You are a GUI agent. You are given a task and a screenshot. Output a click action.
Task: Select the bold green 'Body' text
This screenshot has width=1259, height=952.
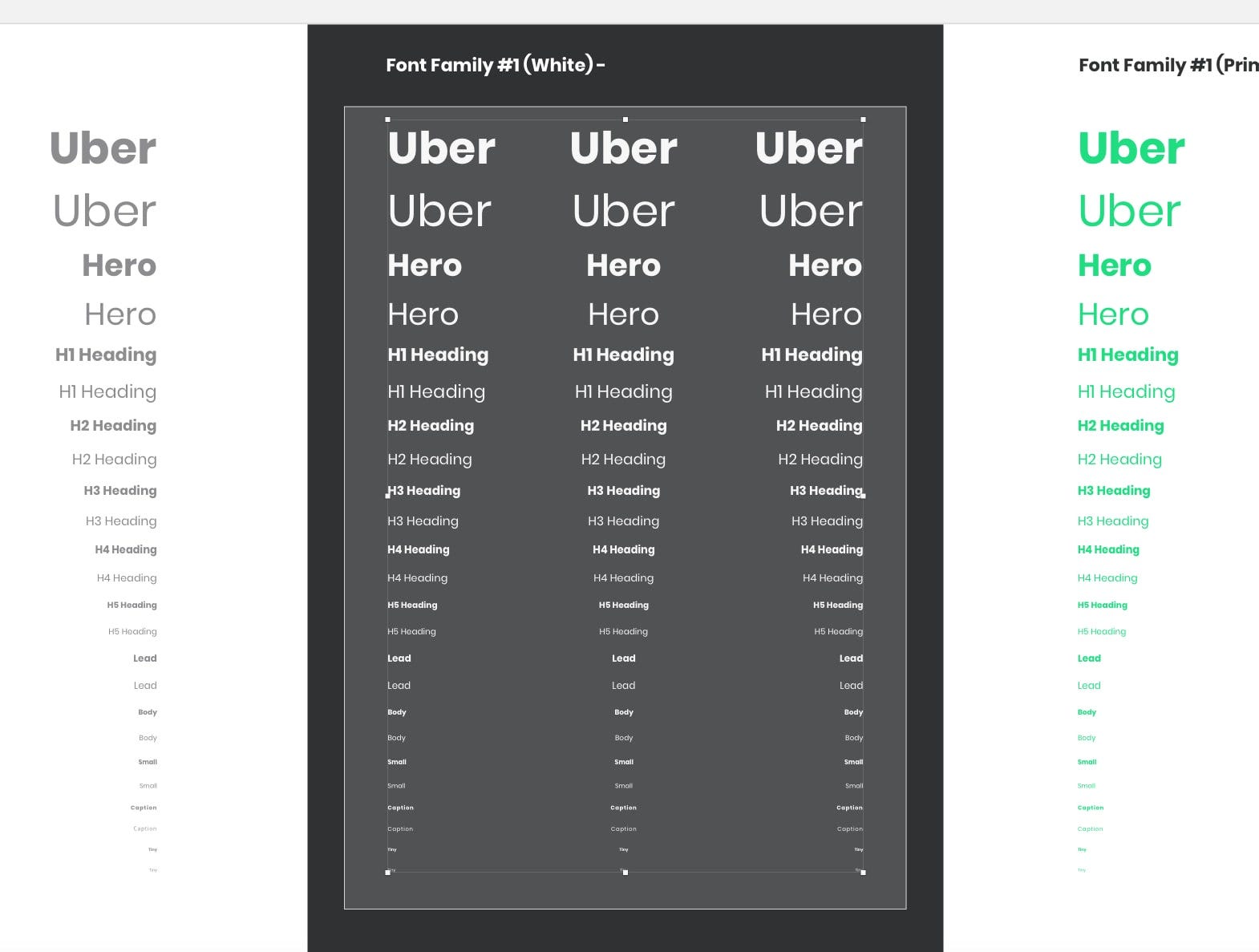(x=1087, y=712)
